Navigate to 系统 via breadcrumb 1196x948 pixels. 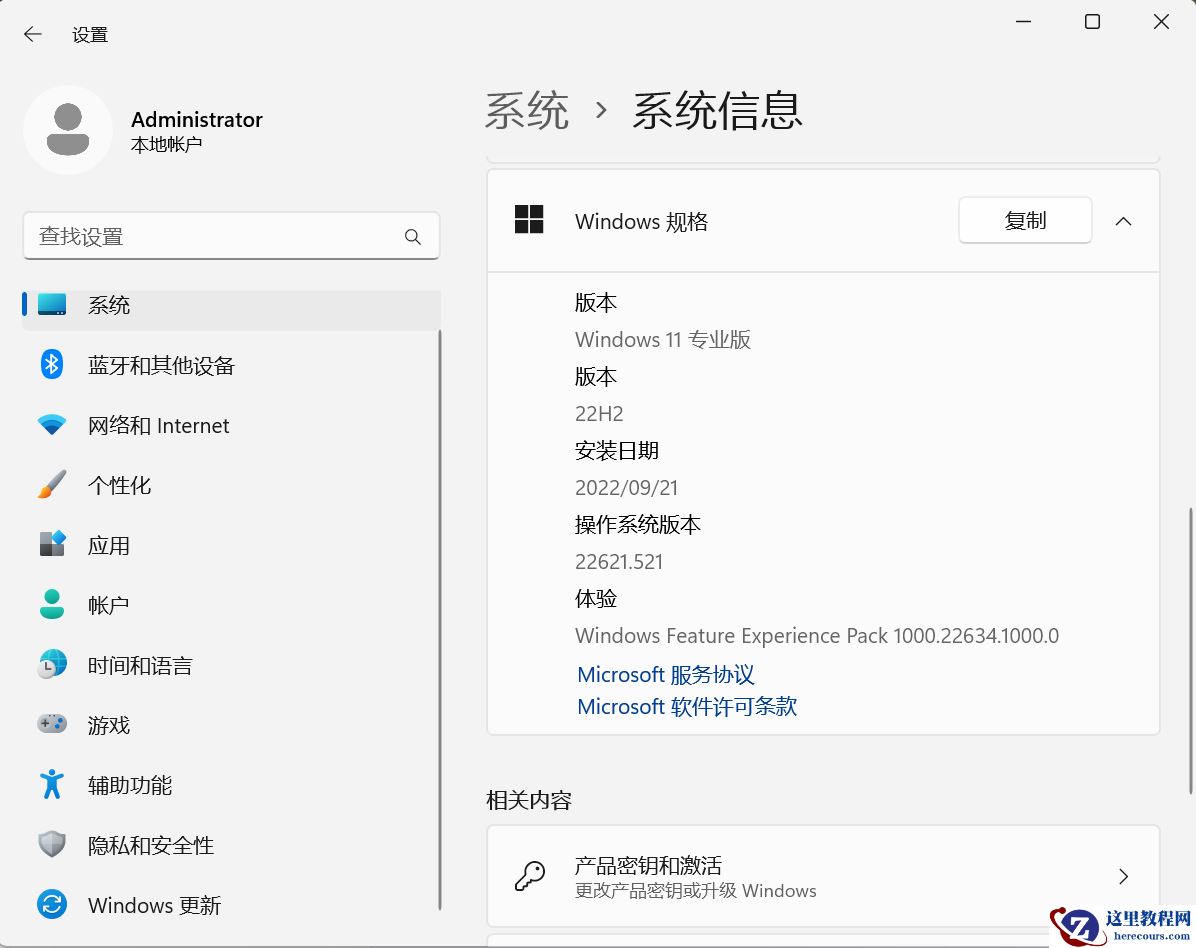tap(527, 112)
